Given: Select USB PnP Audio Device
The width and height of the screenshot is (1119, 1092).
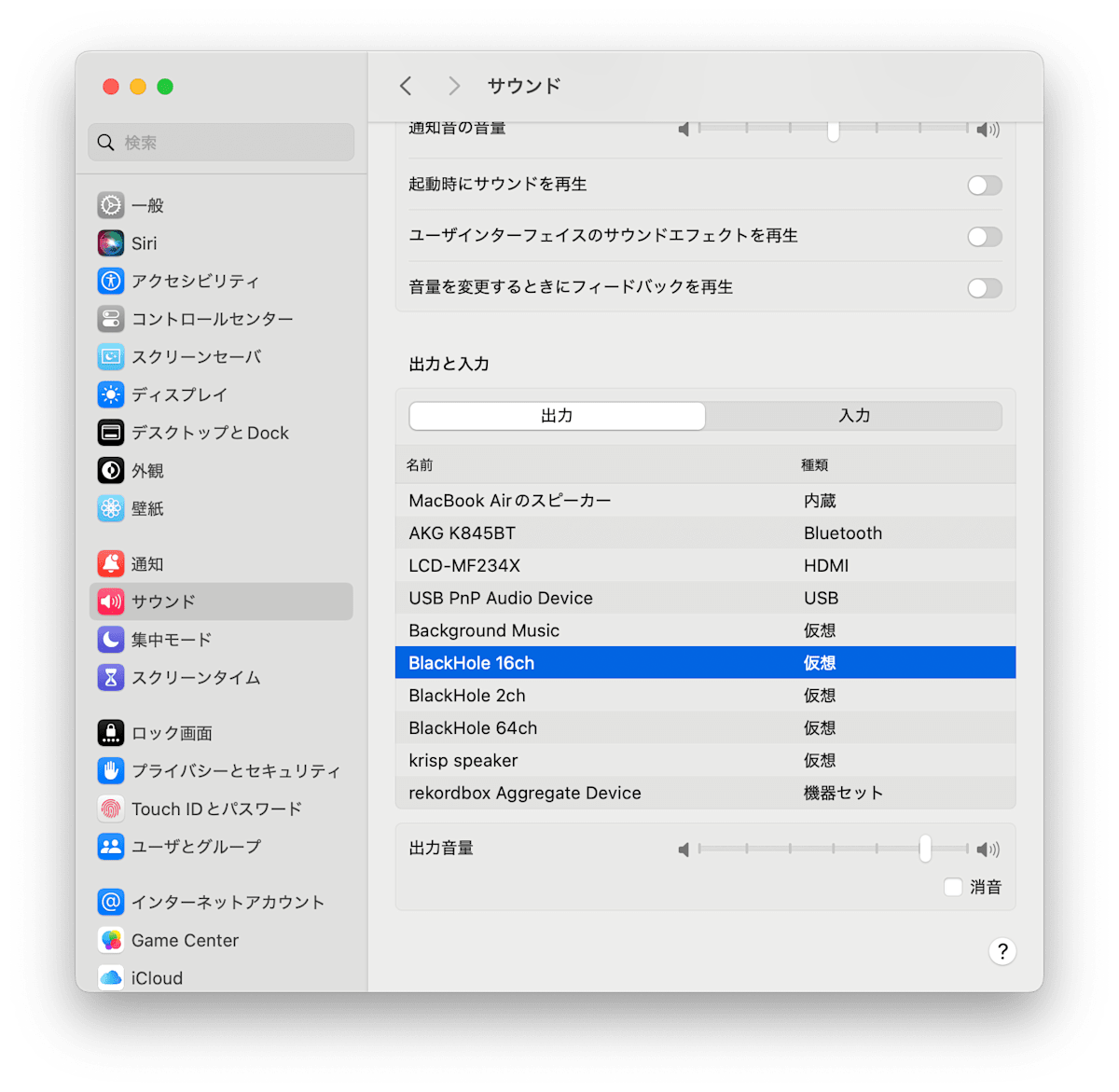Looking at the screenshot, I should [705, 598].
